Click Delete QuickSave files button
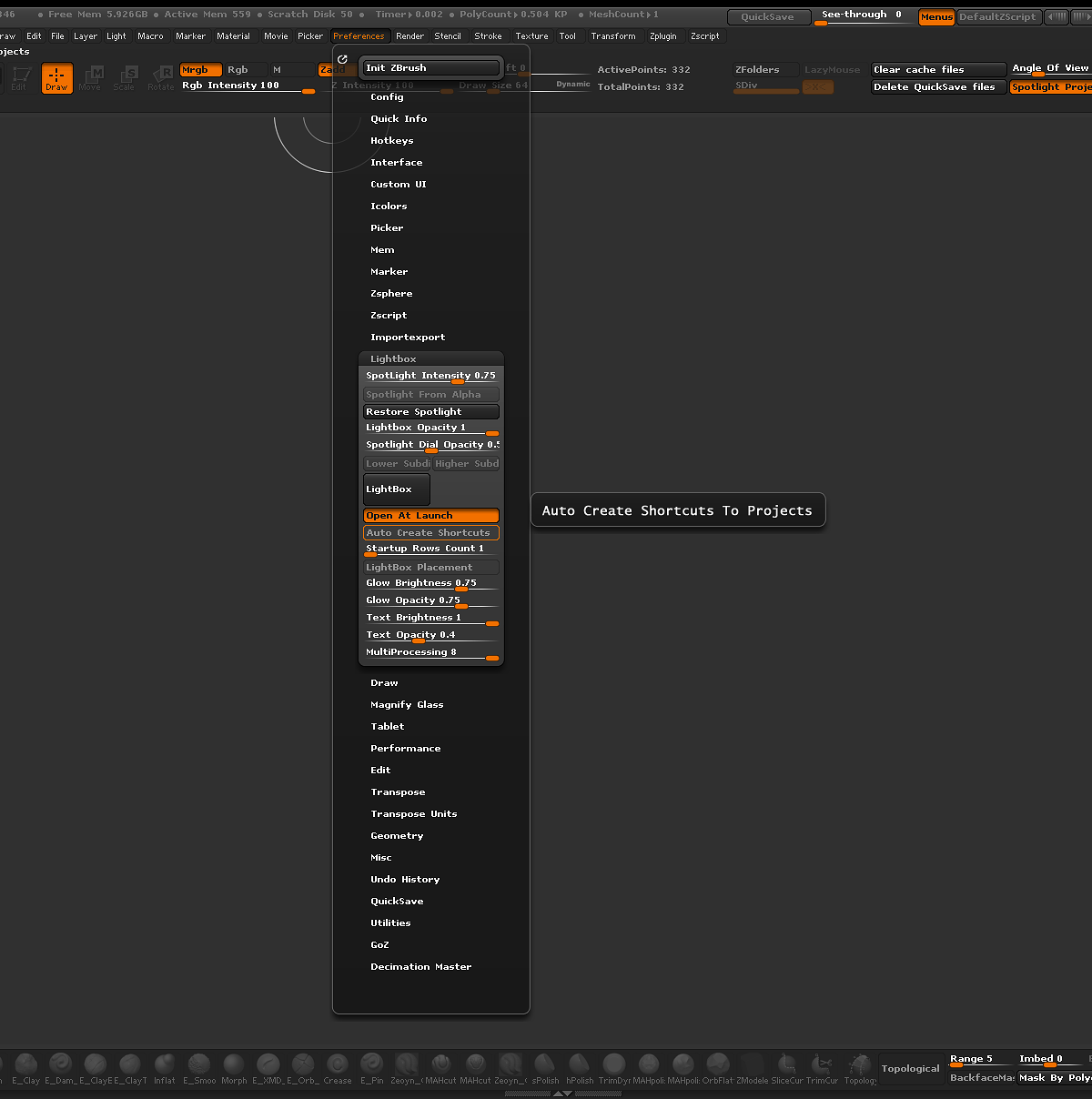This screenshot has height=1099, width=1092. [939, 87]
